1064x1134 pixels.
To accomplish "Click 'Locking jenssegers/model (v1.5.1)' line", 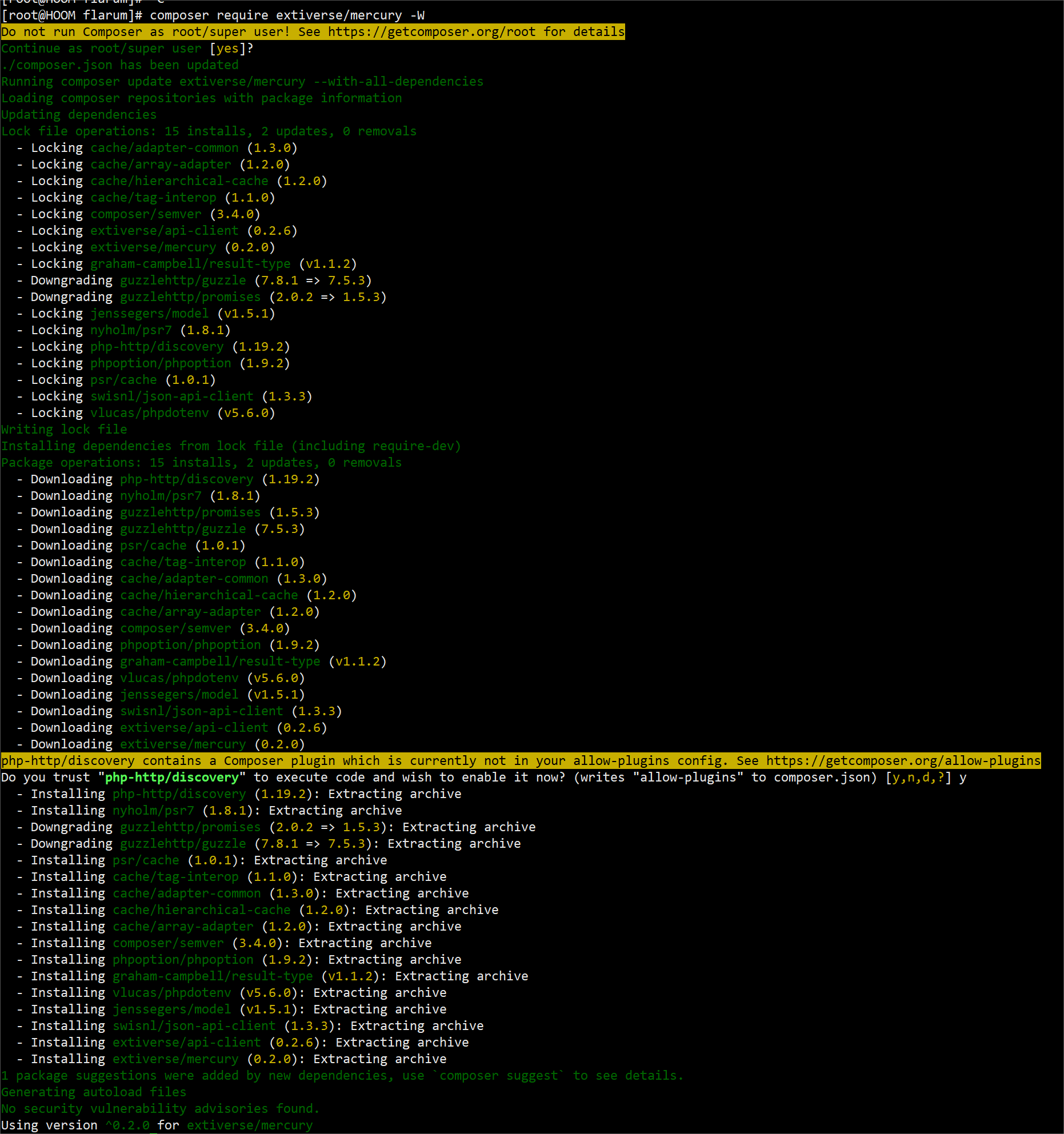I will (146, 314).
